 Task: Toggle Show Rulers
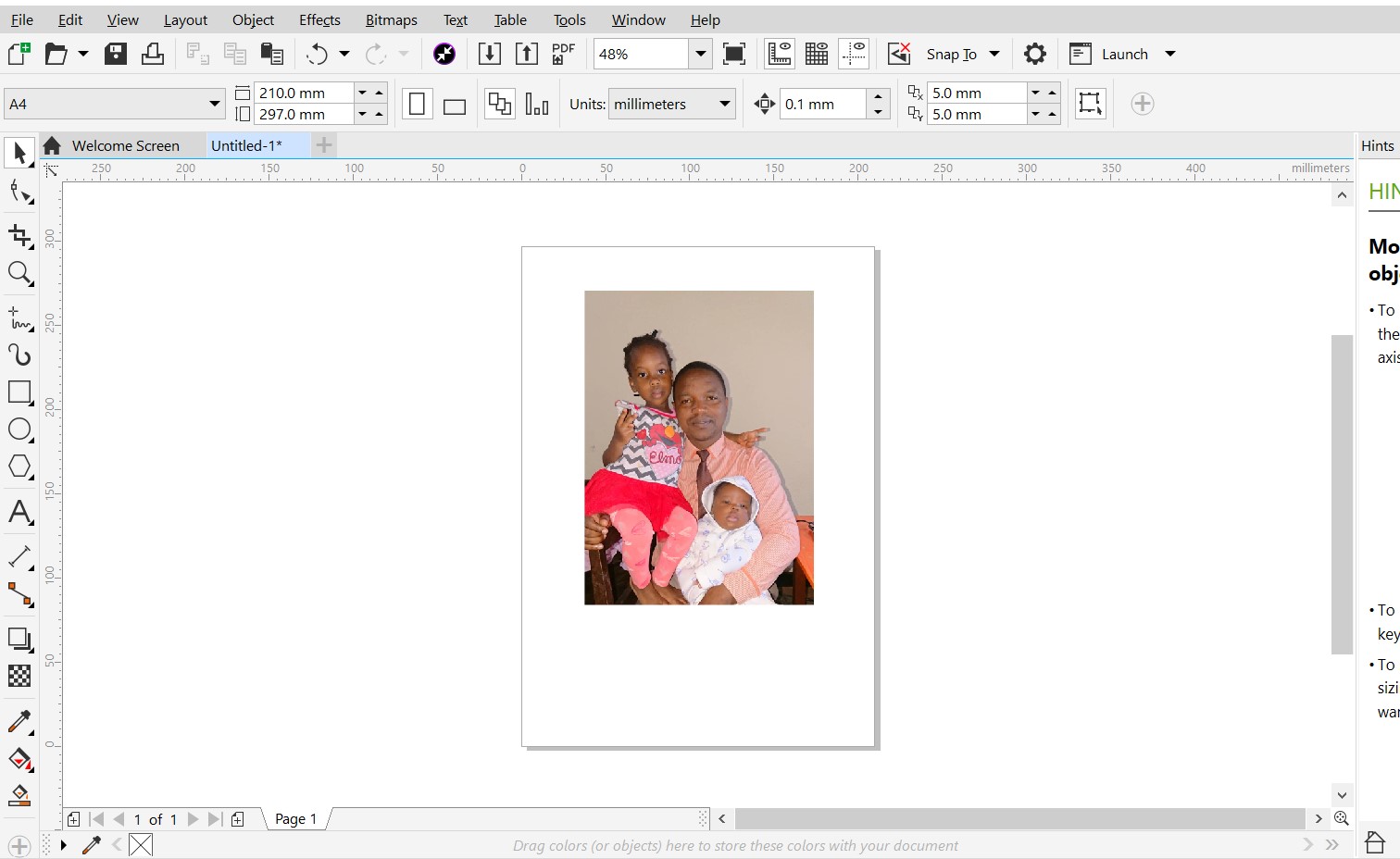[x=780, y=54]
